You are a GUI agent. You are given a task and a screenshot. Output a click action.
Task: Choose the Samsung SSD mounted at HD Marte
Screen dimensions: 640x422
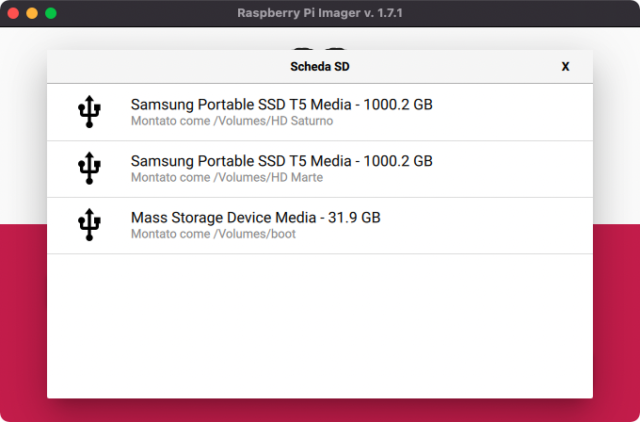(x=281, y=161)
